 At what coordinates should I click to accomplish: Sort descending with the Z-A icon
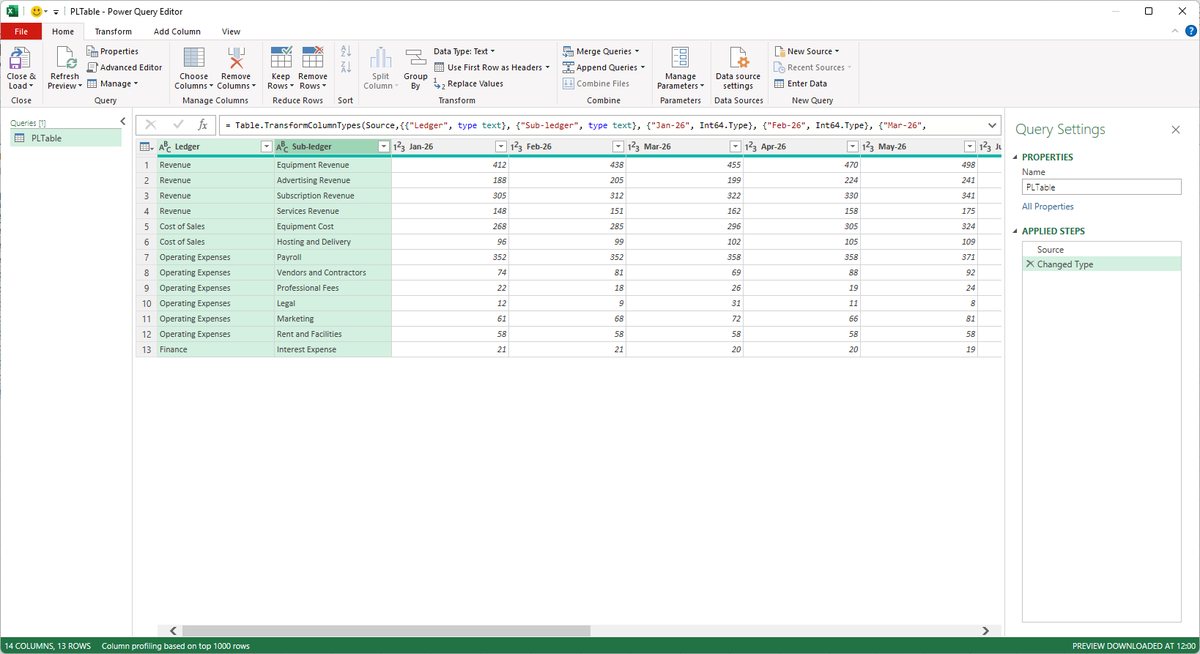[x=346, y=67]
